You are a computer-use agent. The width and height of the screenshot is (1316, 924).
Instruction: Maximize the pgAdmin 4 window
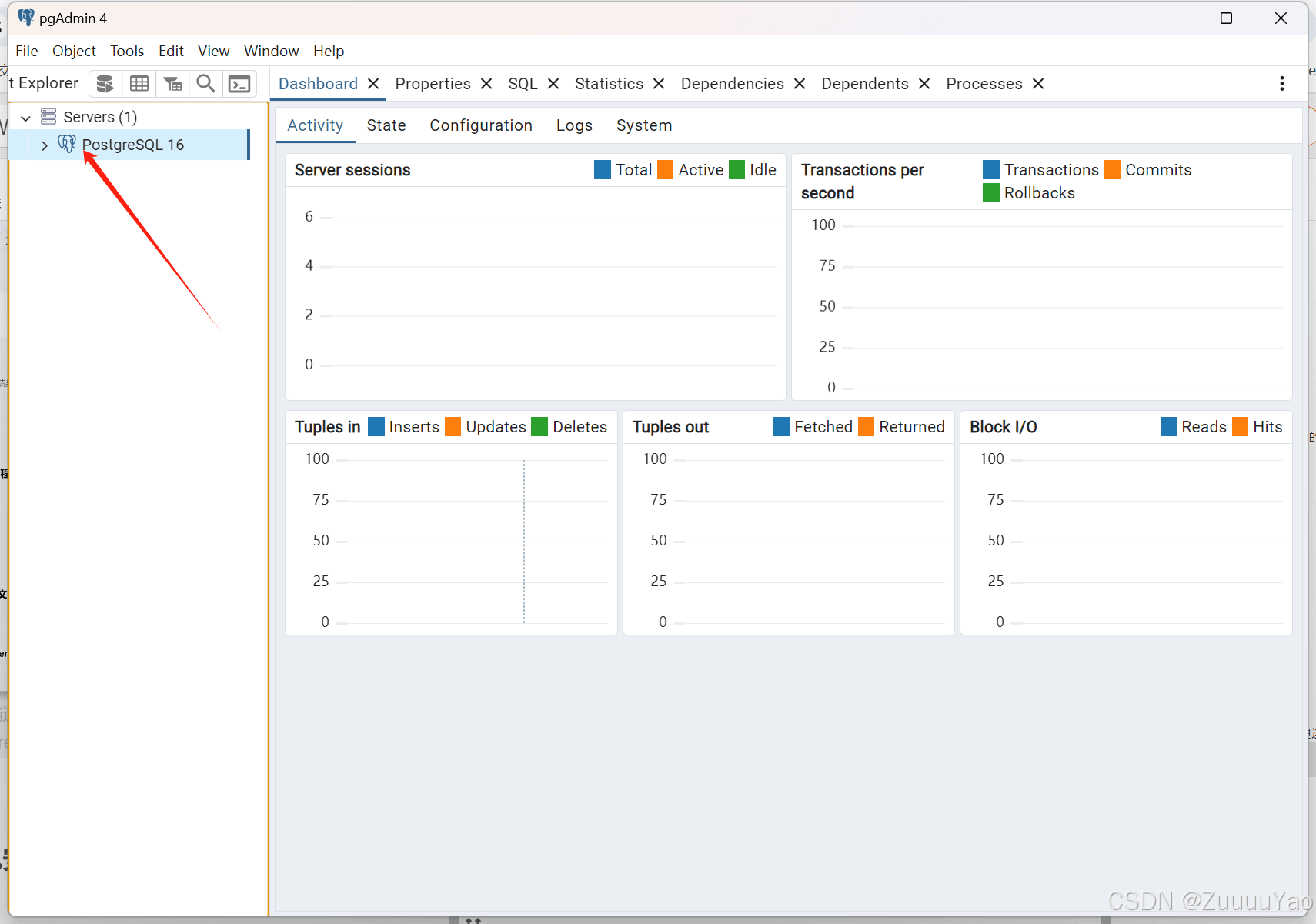point(1226,18)
